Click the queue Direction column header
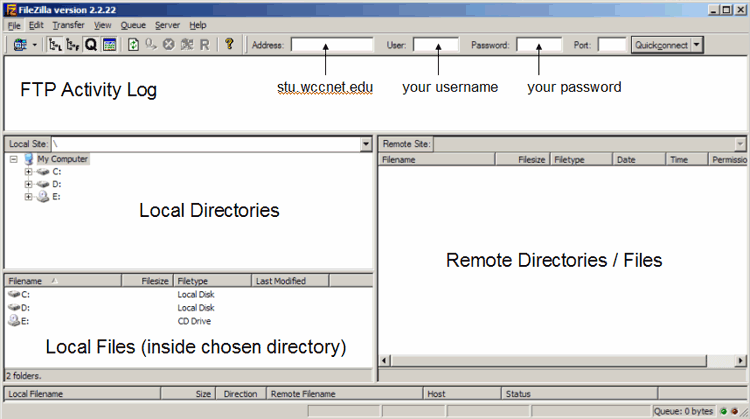750x419 pixels. click(241, 394)
